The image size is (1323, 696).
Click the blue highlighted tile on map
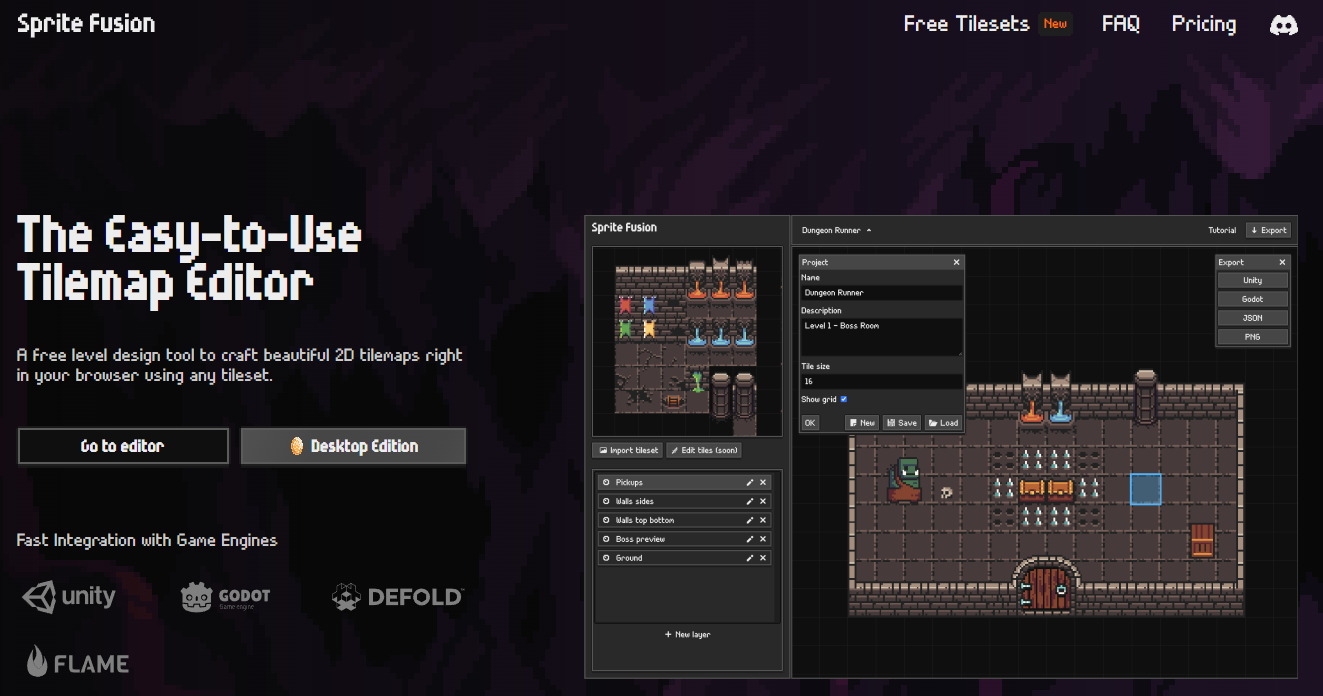coord(1145,489)
